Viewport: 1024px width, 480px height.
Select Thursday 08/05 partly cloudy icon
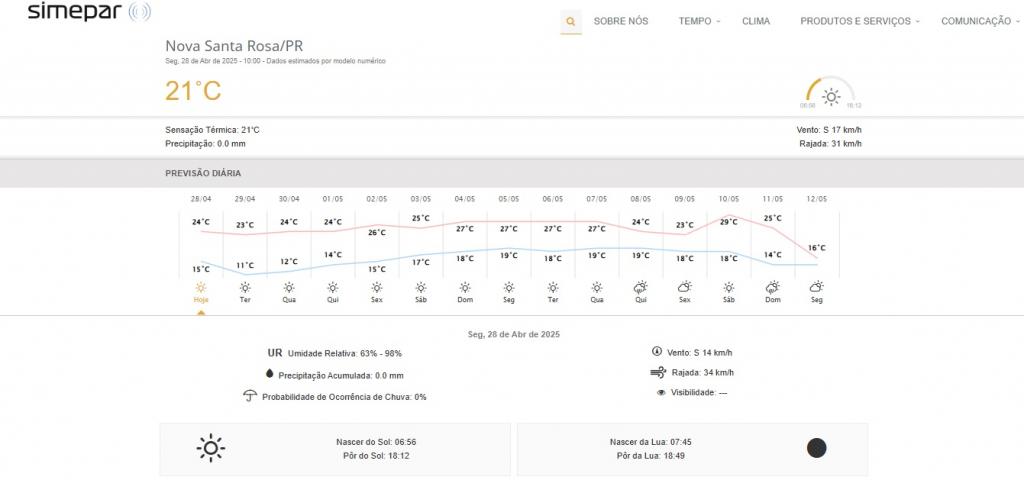[640, 287]
